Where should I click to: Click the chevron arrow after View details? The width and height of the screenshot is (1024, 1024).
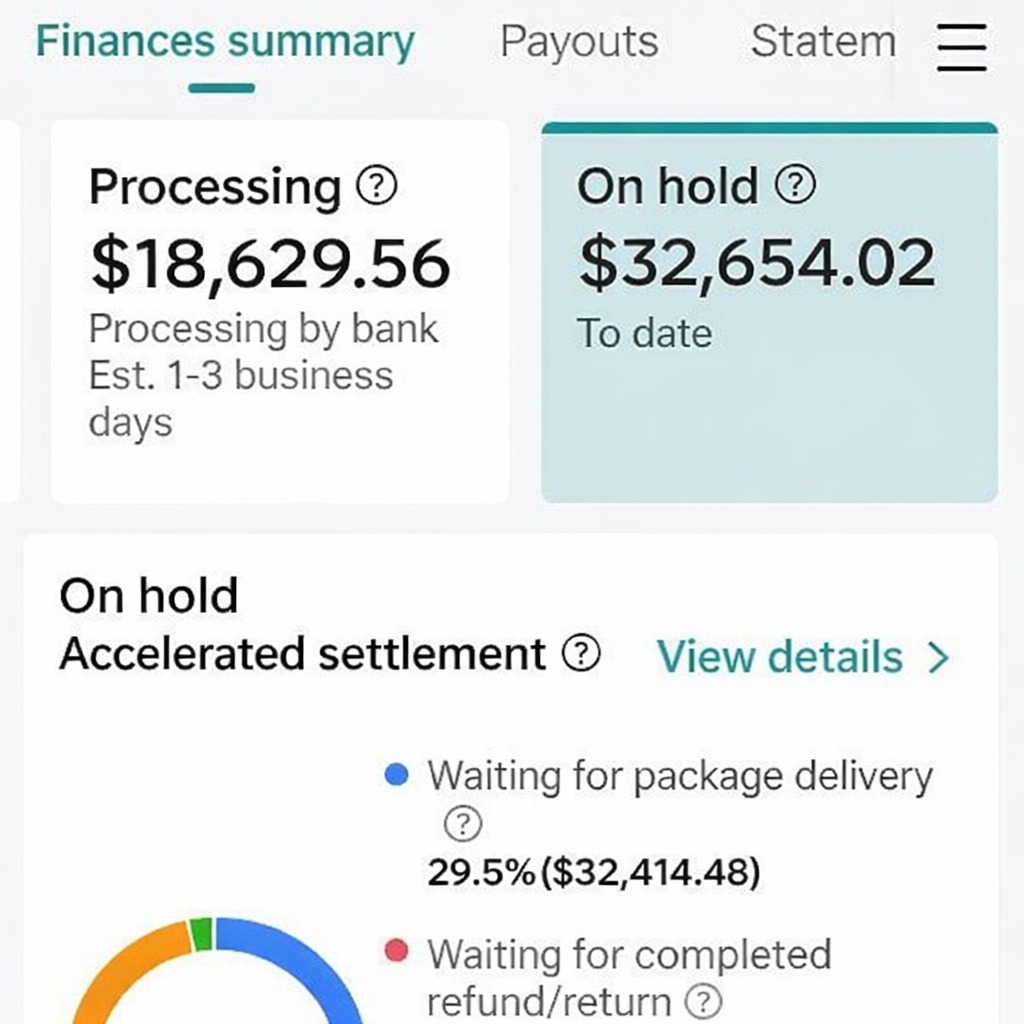pyautogui.click(x=938, y=657)
